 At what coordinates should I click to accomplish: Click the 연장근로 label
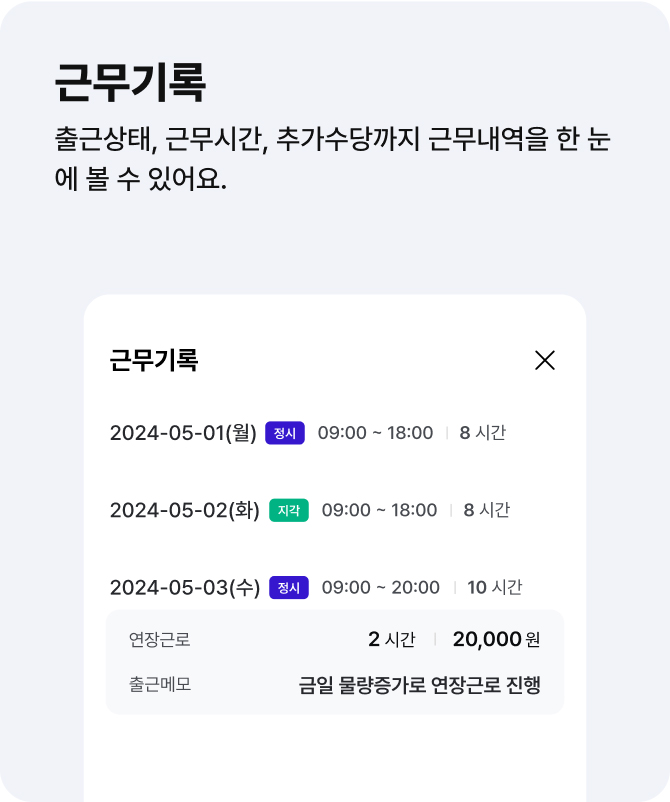[160, 639]
